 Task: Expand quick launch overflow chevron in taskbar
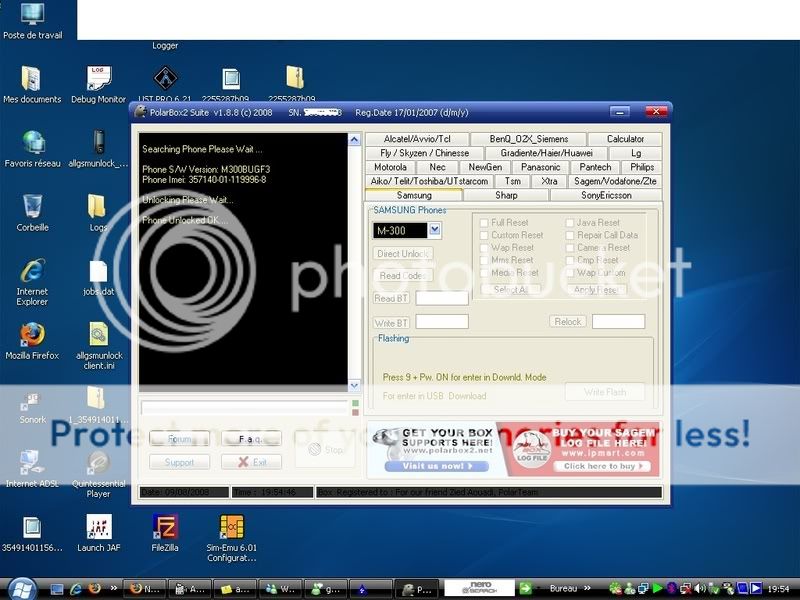point(114,588)
